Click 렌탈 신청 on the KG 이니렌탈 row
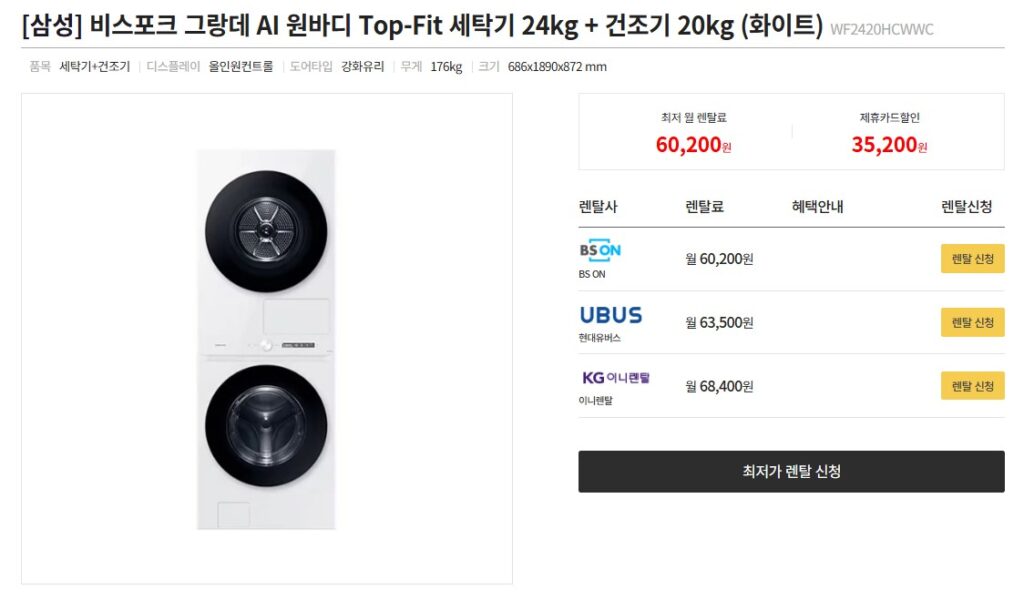Screen dimensions: 1024x600 [971, 385]
